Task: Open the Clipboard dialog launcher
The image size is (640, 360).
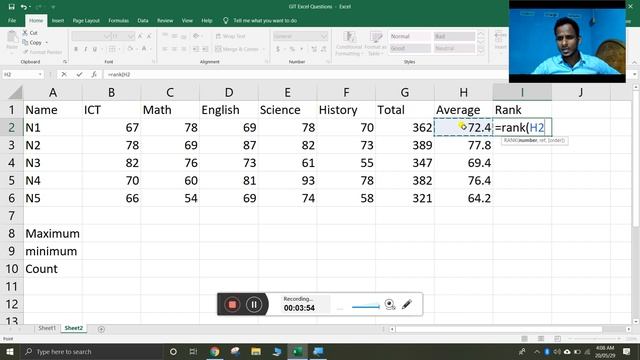Action: point(65,62)
